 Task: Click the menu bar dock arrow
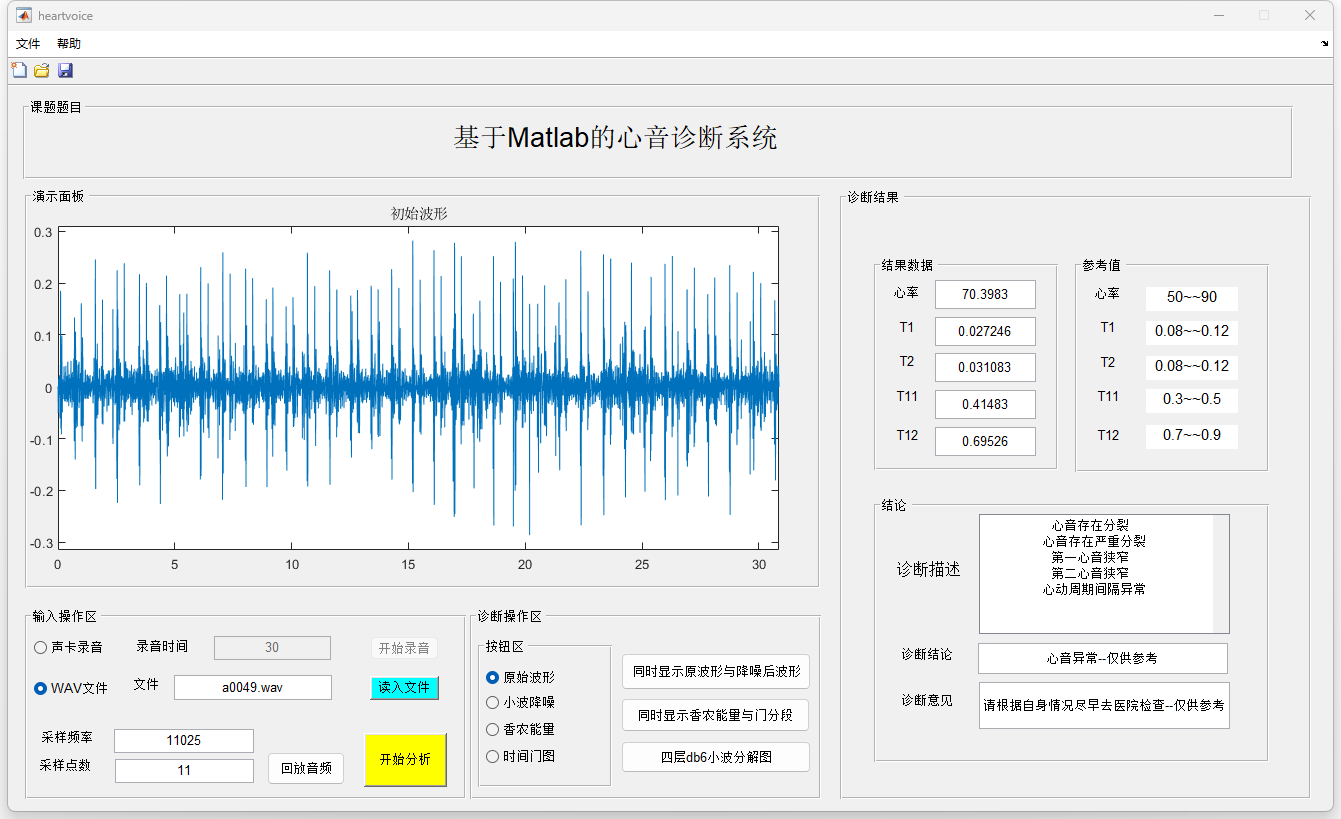point(1324,44)
